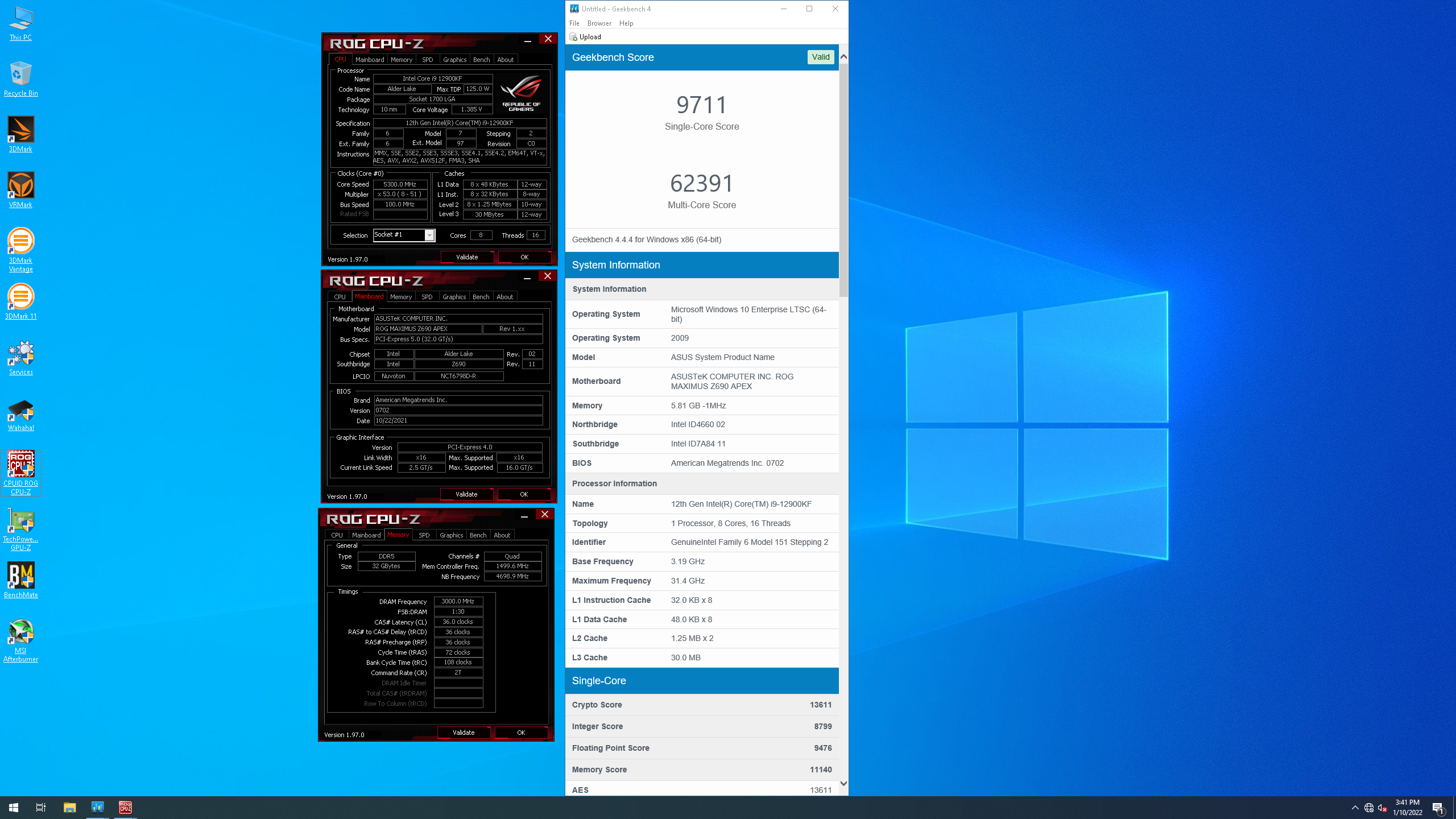Screen dimensions: 1456x819
Task: Open Graphics tab in top CPU-Z window
Action: tap(455, 60)
